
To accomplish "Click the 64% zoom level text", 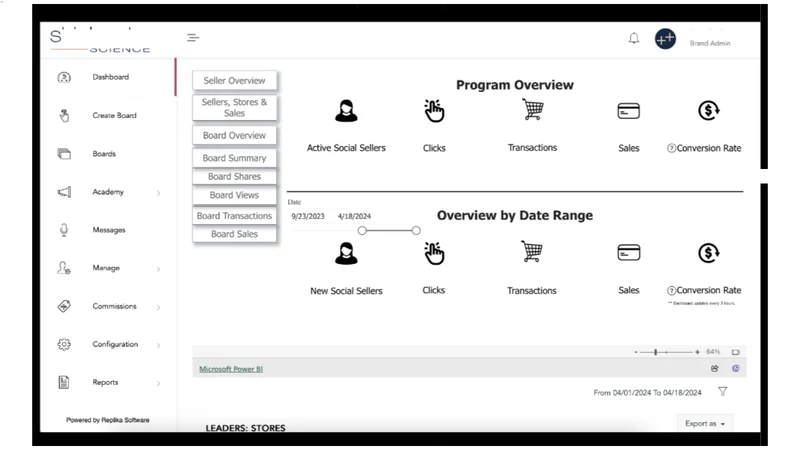I will point(713,352).
